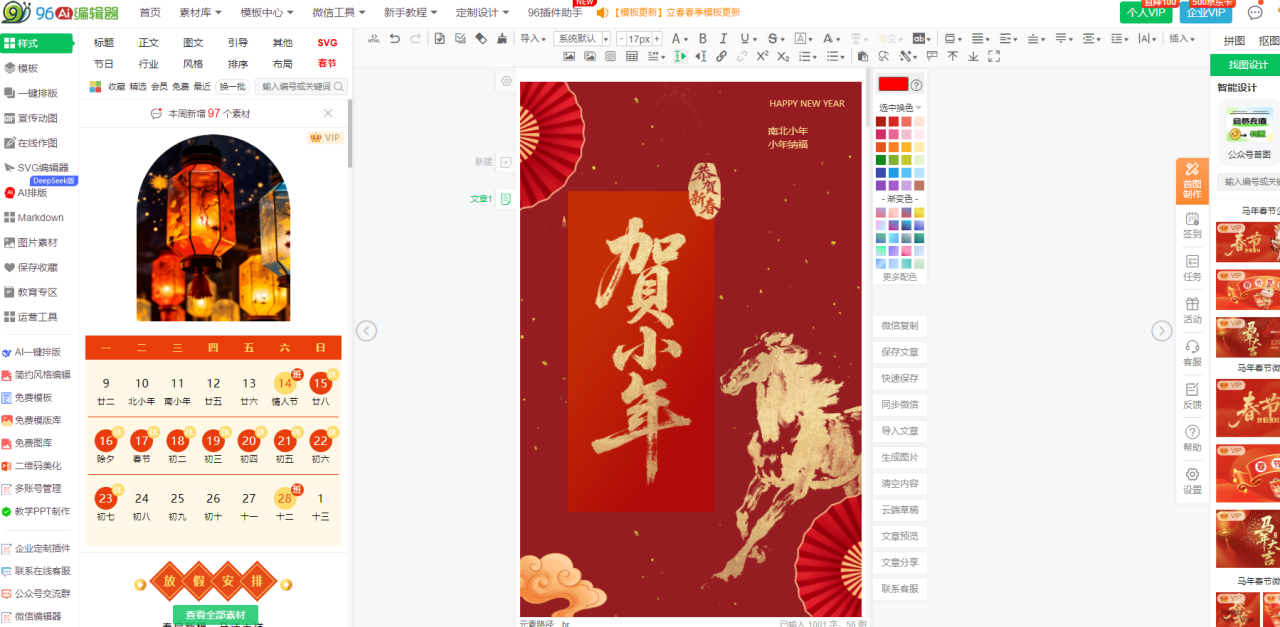
Task: Click the fullscreen icon in the editor toolbar
Action: (x=993, y=57)
